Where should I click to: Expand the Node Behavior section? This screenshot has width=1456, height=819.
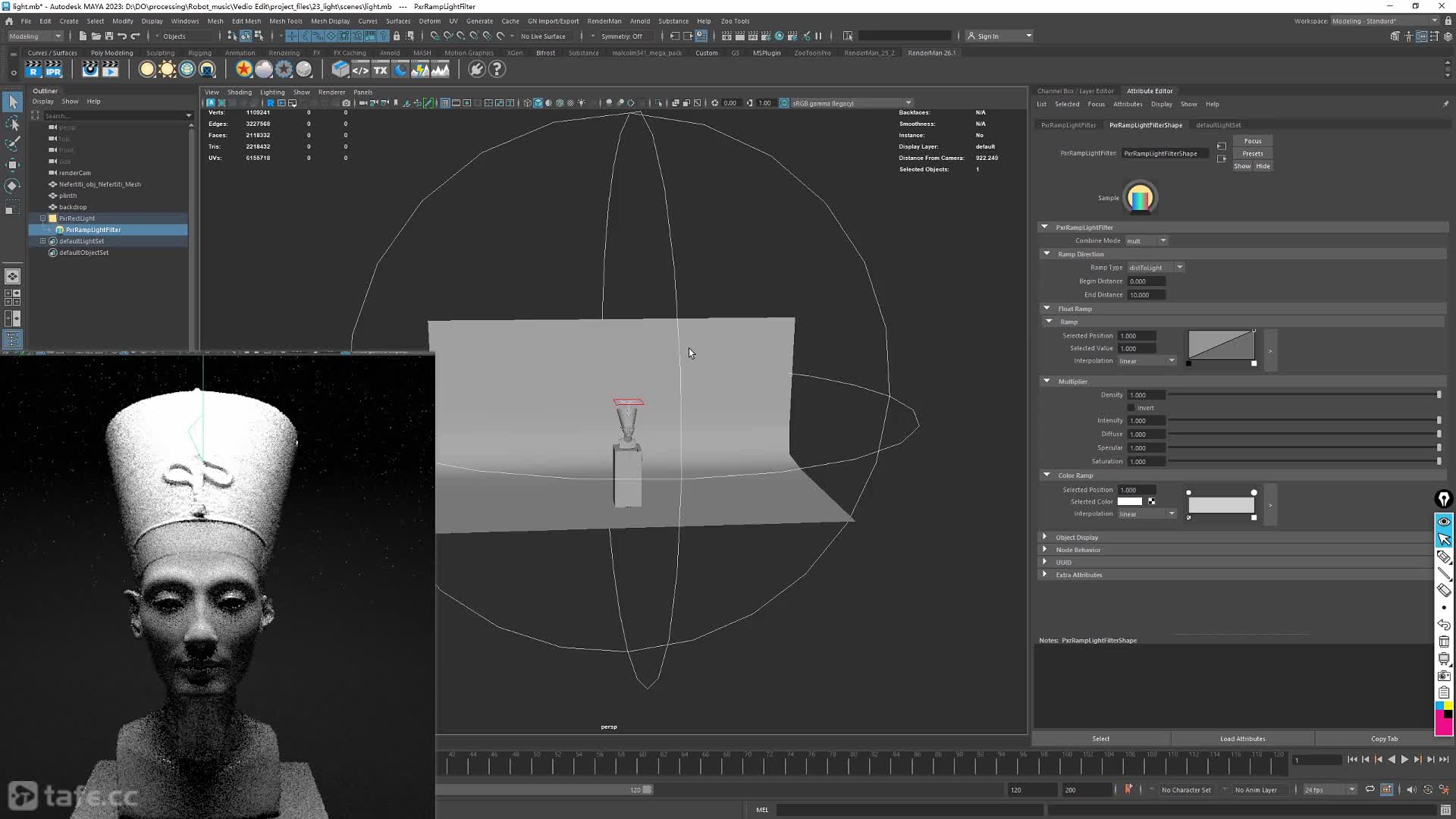(x=1045, y=550)
